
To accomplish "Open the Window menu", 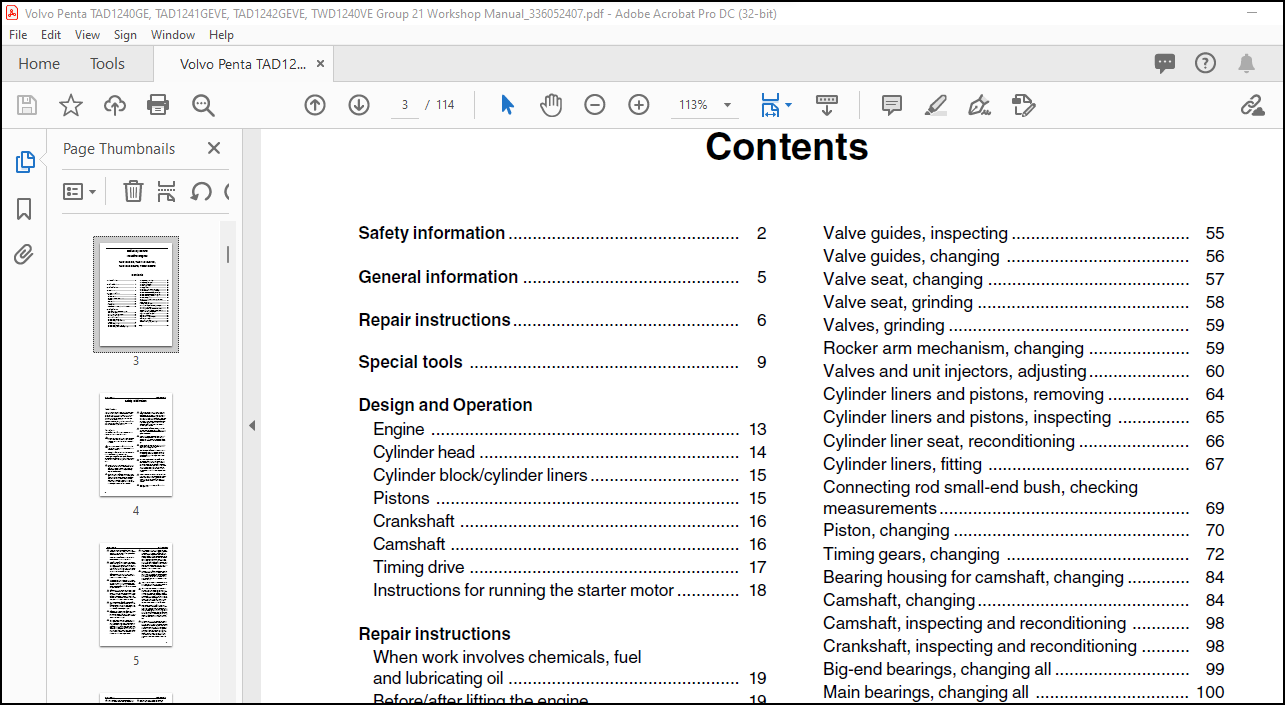I will pos(173,34).
